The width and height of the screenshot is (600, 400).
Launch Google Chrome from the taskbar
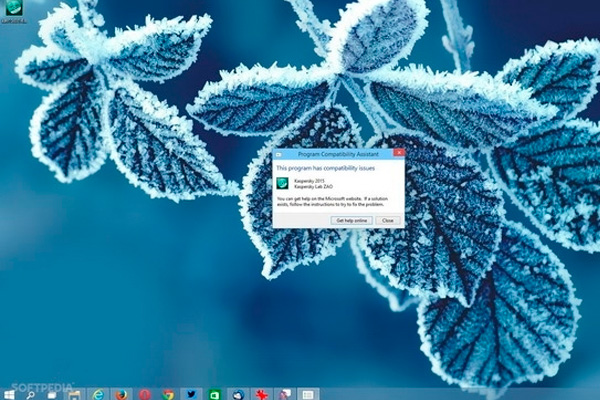point(168,394)
